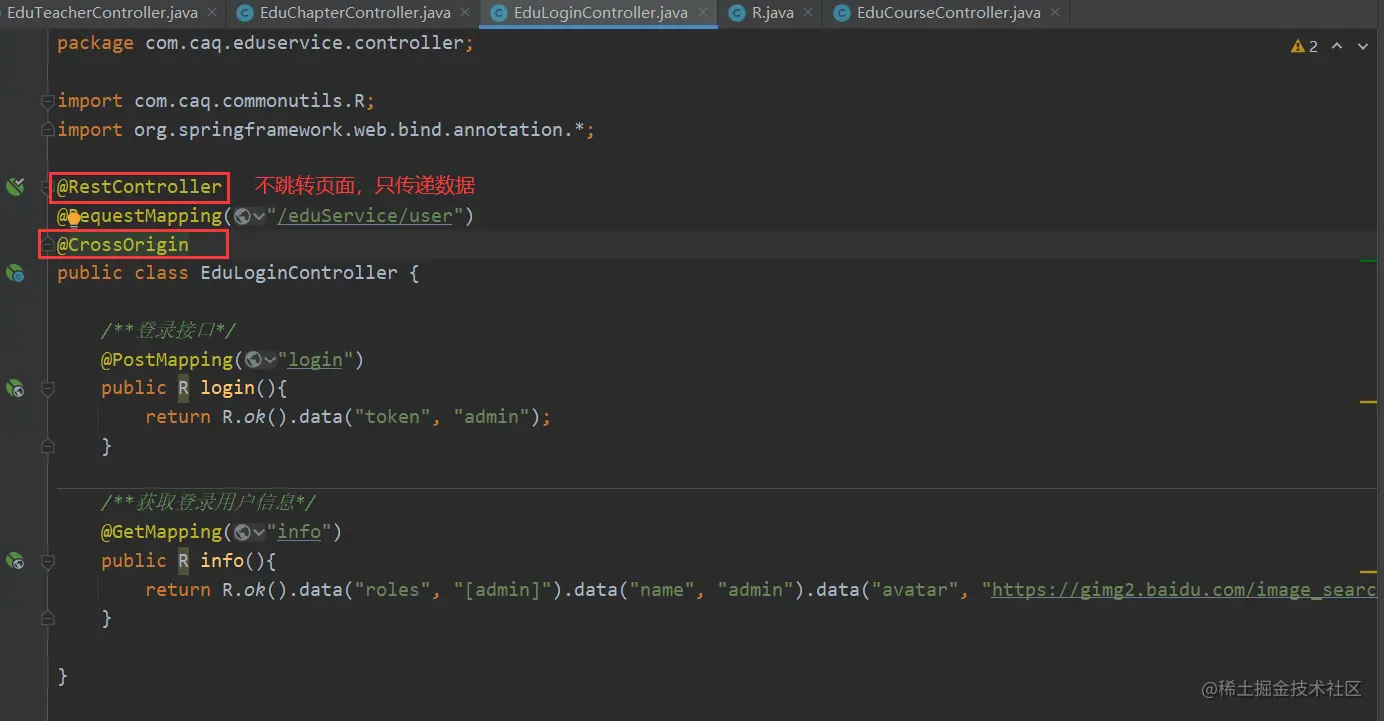Click the EduLoginController class name
Viewport: 1384px width, 721px height.
click(x=299, y=273)
